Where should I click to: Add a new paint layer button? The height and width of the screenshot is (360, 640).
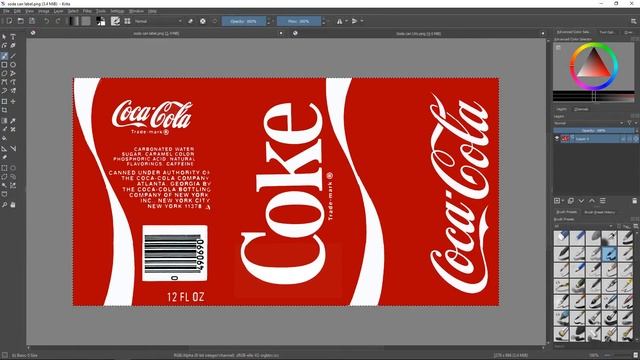pos(557,200)
